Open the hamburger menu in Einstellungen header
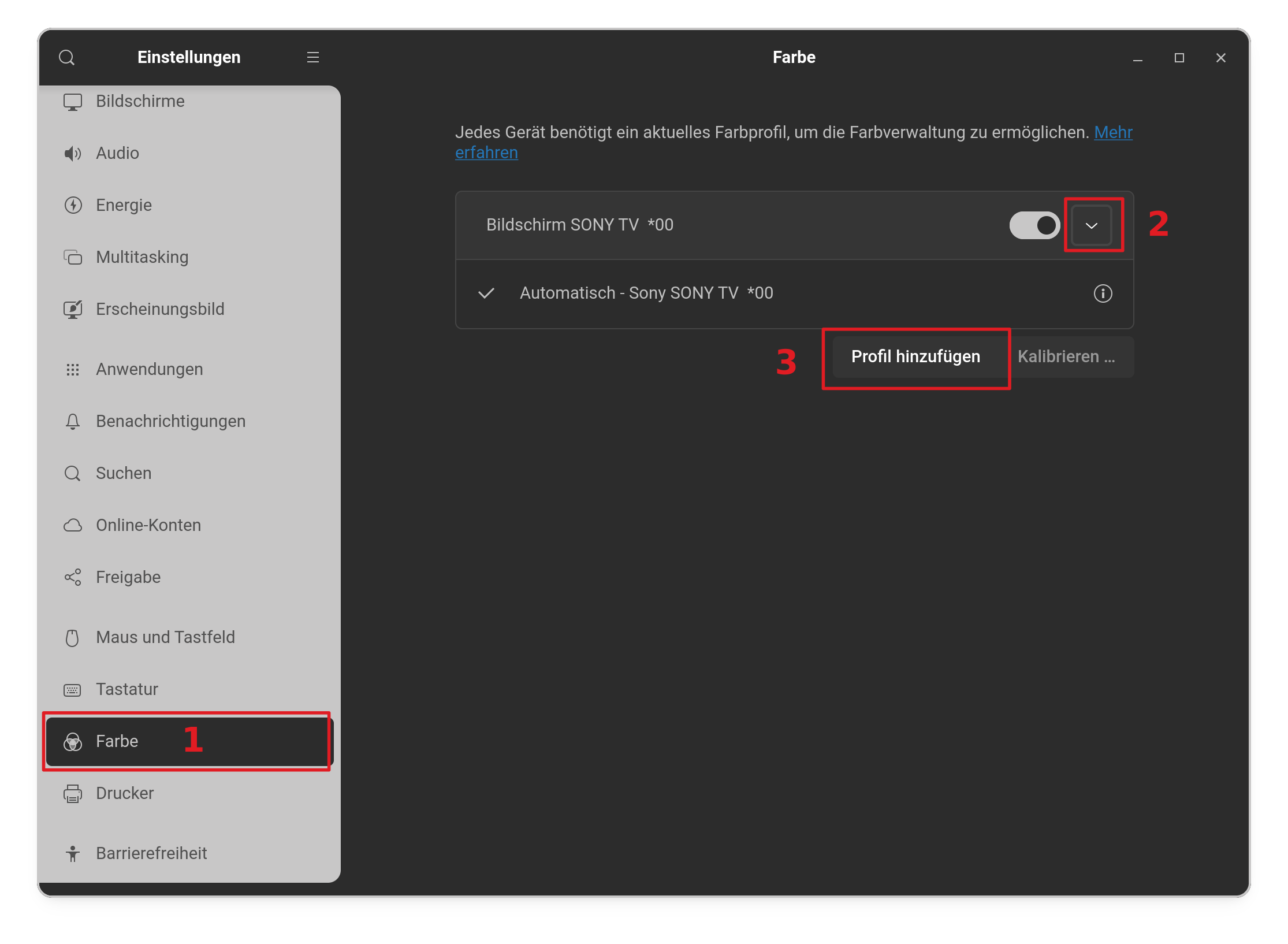The image size is (1288, 944). [313, 58]
